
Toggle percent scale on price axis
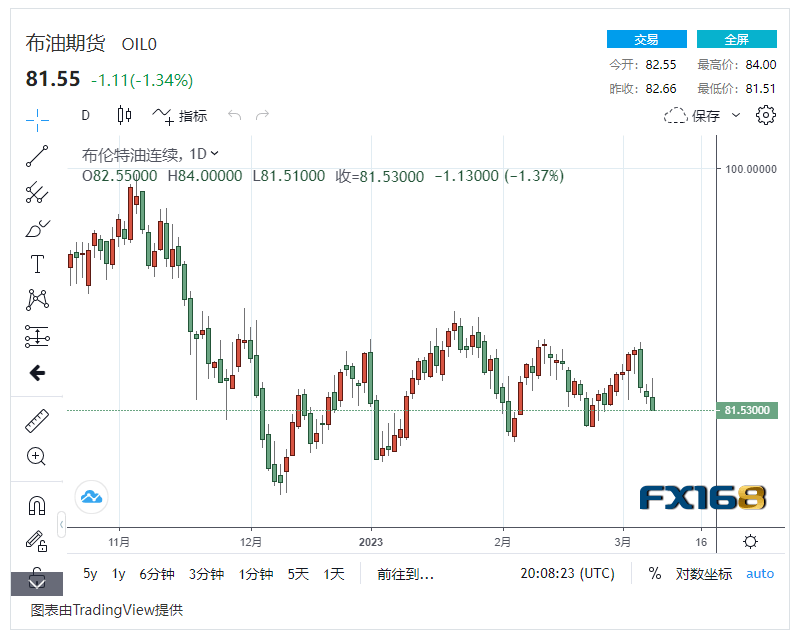pyautogui.click(x=655, y=574)
